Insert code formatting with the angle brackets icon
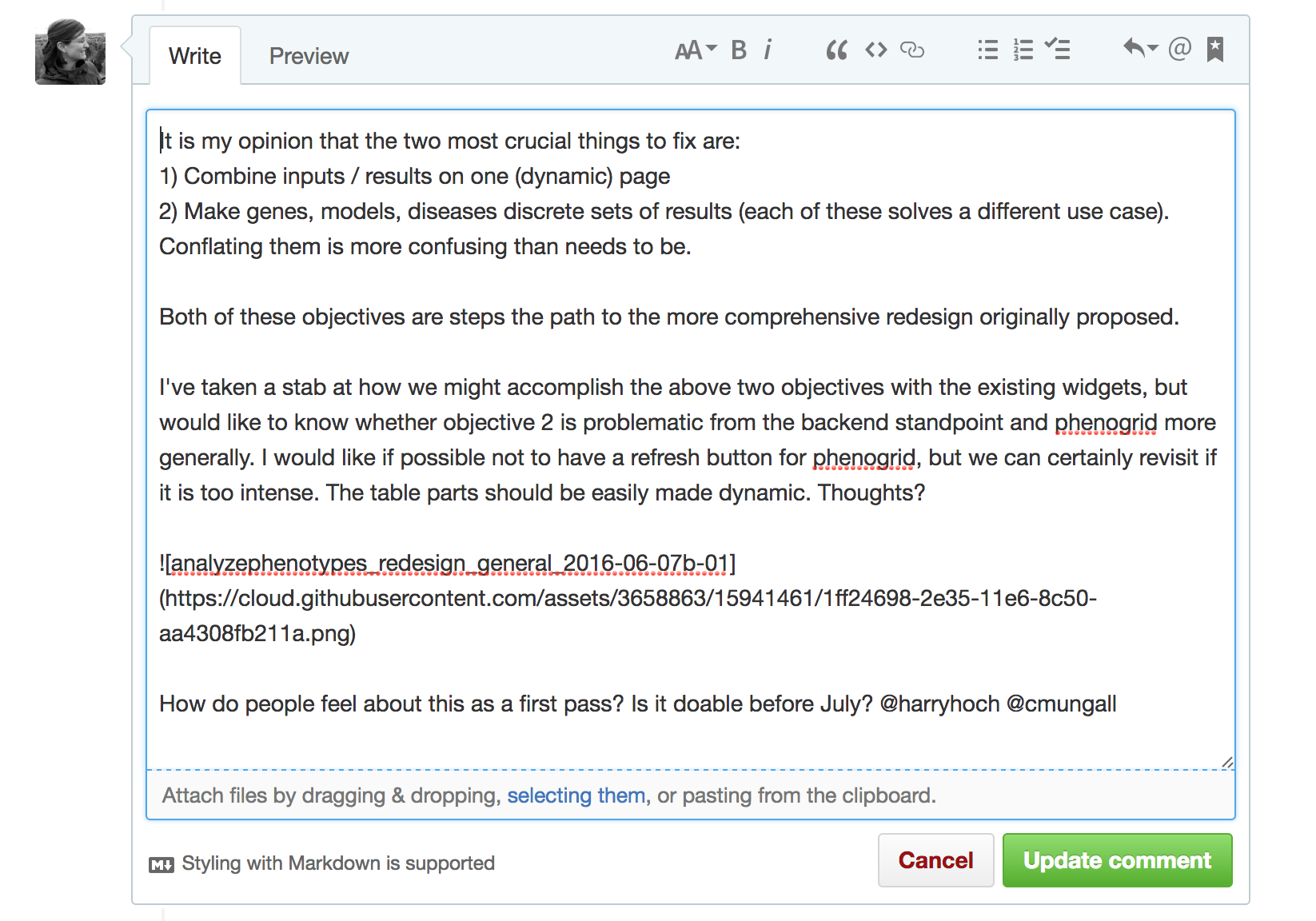The width and height of the screenshot is (1316, 921). click(876, 50)
